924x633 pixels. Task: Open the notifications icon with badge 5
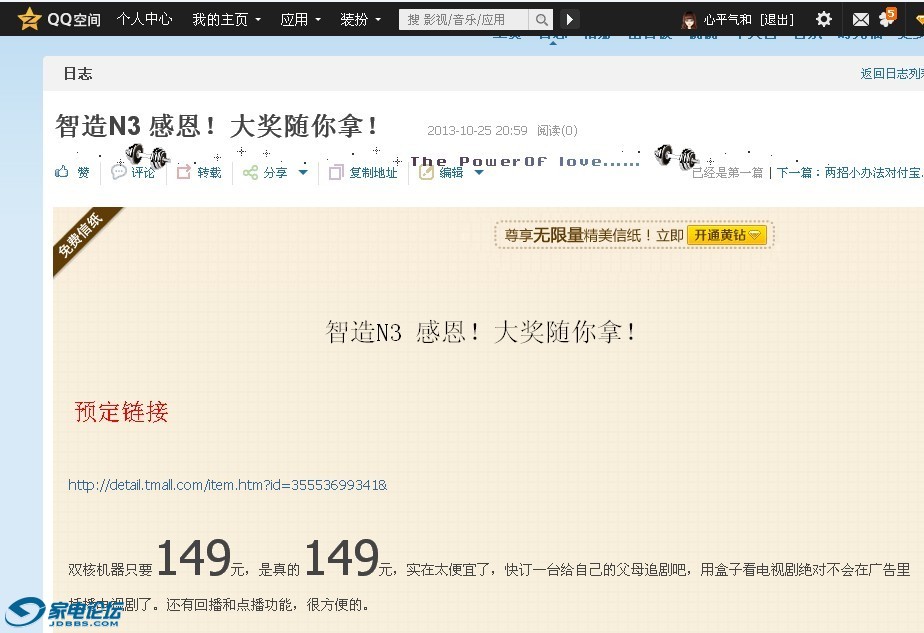click(x=886, y=17)
